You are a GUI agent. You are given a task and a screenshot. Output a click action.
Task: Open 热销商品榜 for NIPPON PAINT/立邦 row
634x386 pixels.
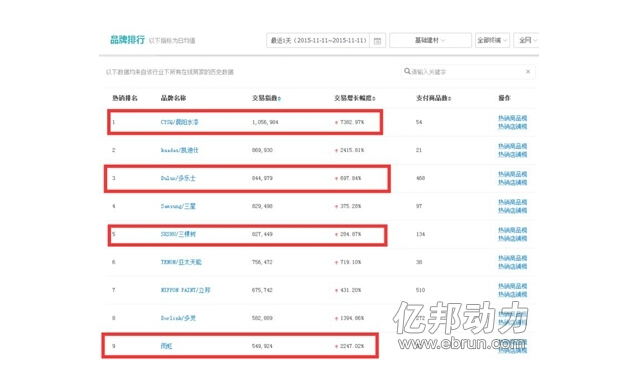tap(512, 286)
